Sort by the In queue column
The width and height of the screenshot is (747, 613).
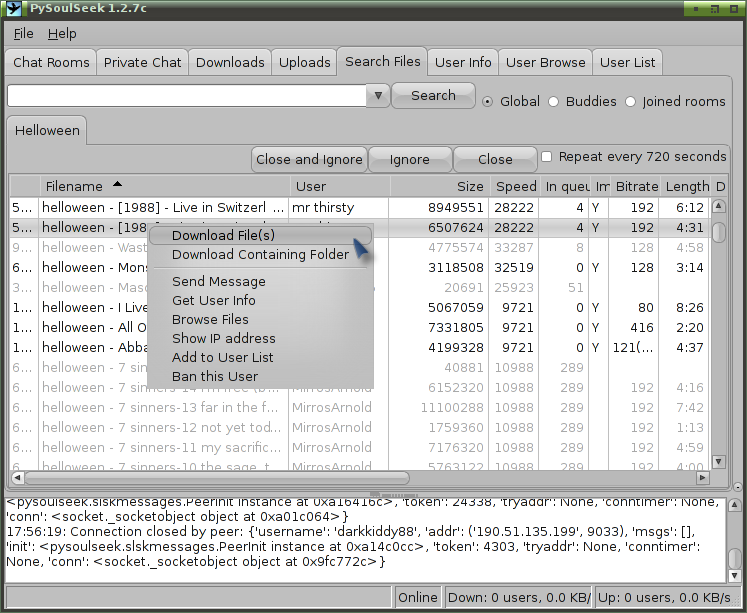click(x=566, y=186)
